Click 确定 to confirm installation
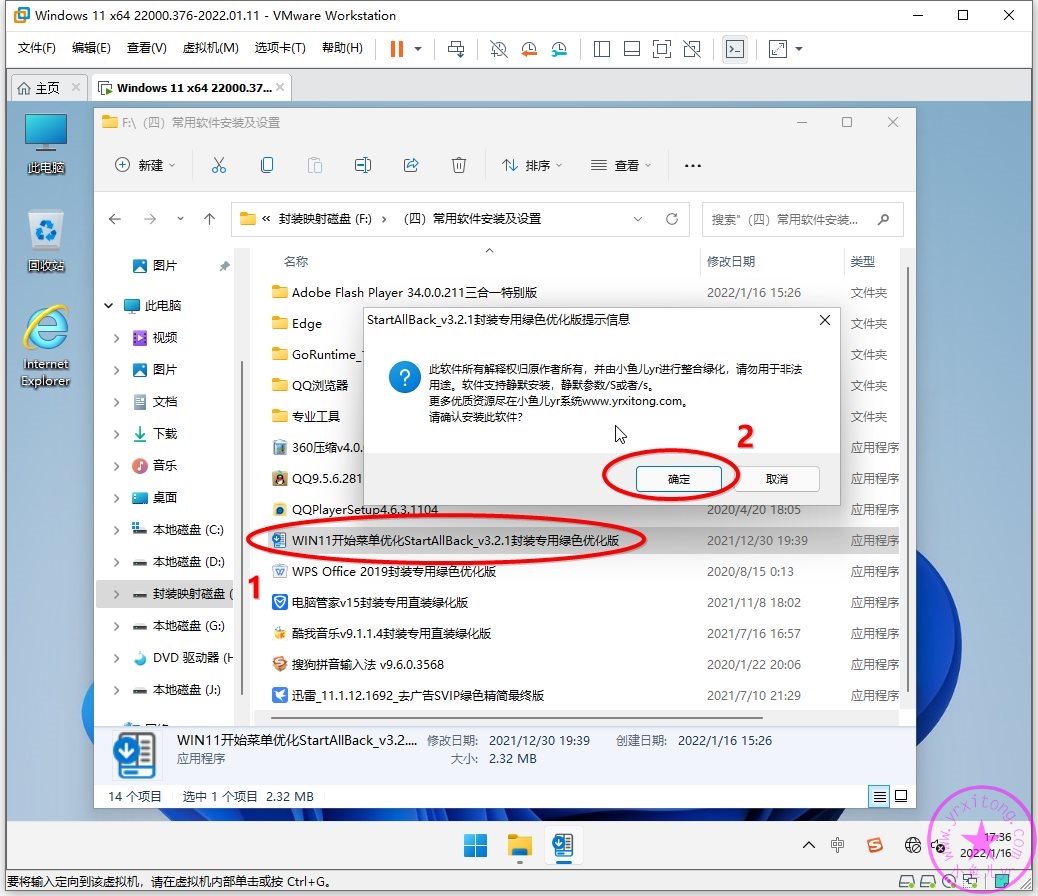1038x896 pixels. (x=679, y=479)
